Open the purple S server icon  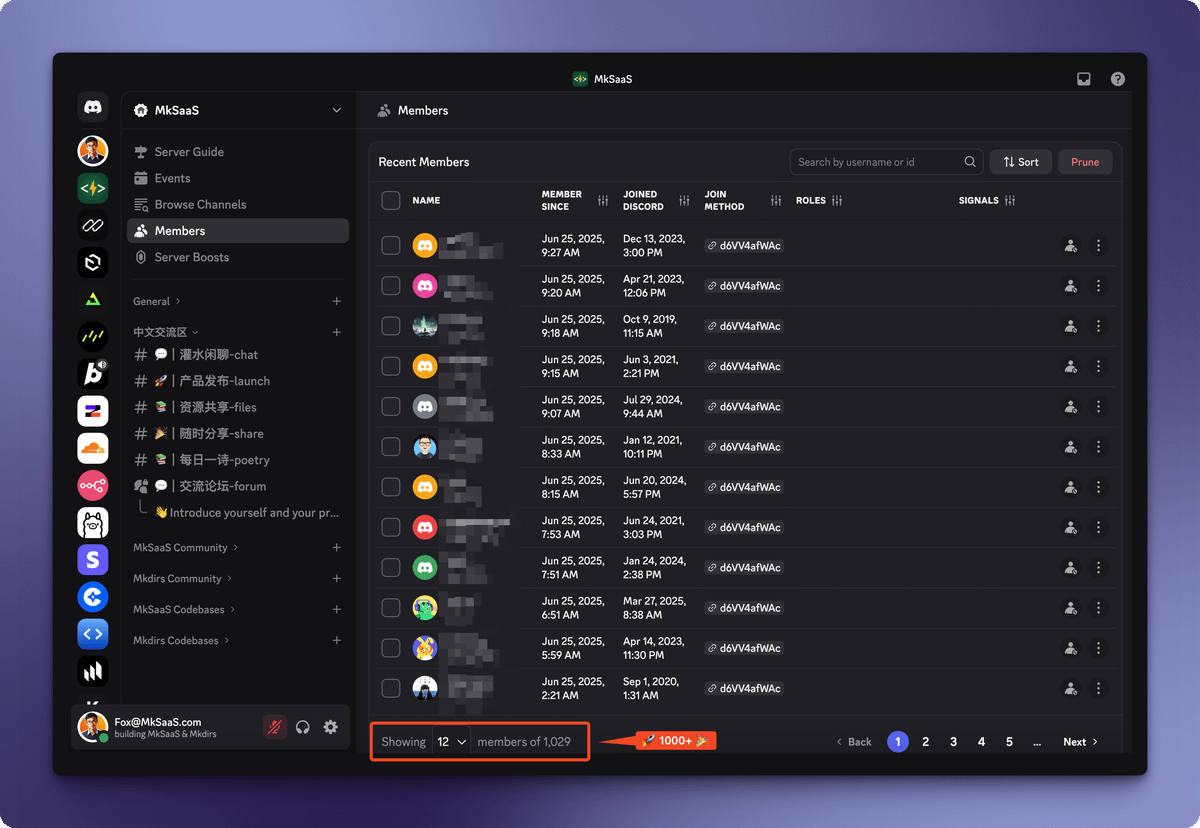pyautogui.click(x=93, y=560)
